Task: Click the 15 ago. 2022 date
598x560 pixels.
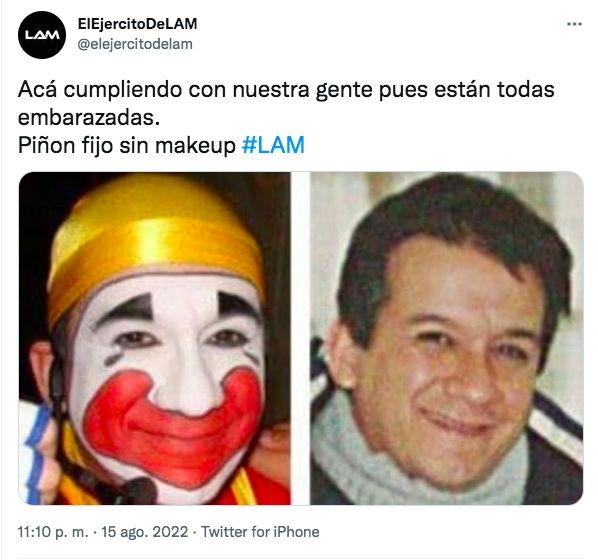Action: click(145, 532)
